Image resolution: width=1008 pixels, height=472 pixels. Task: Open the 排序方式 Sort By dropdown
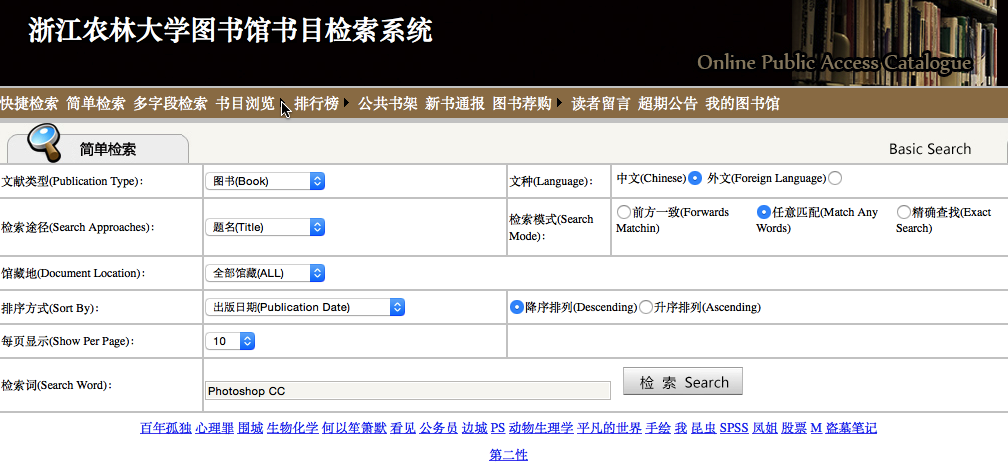coord(305,307)
